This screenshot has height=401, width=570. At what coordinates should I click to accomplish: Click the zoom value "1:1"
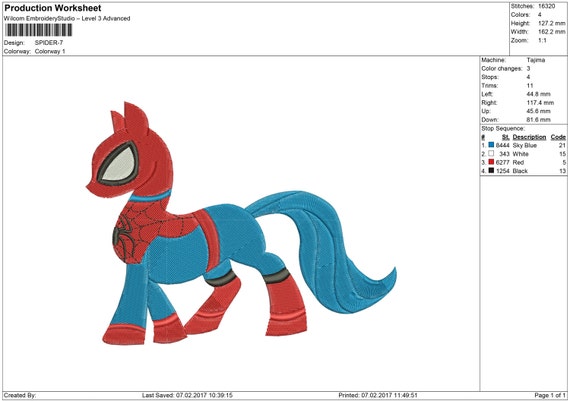542,40
